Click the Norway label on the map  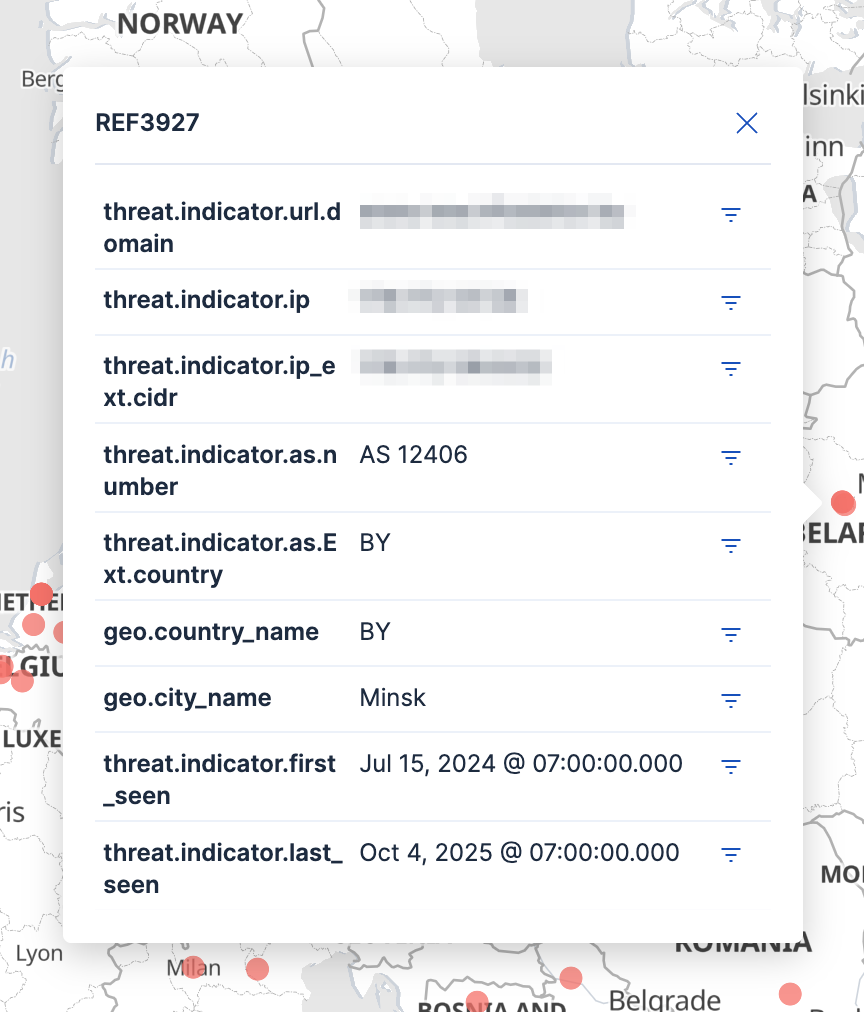click(180, 23)
